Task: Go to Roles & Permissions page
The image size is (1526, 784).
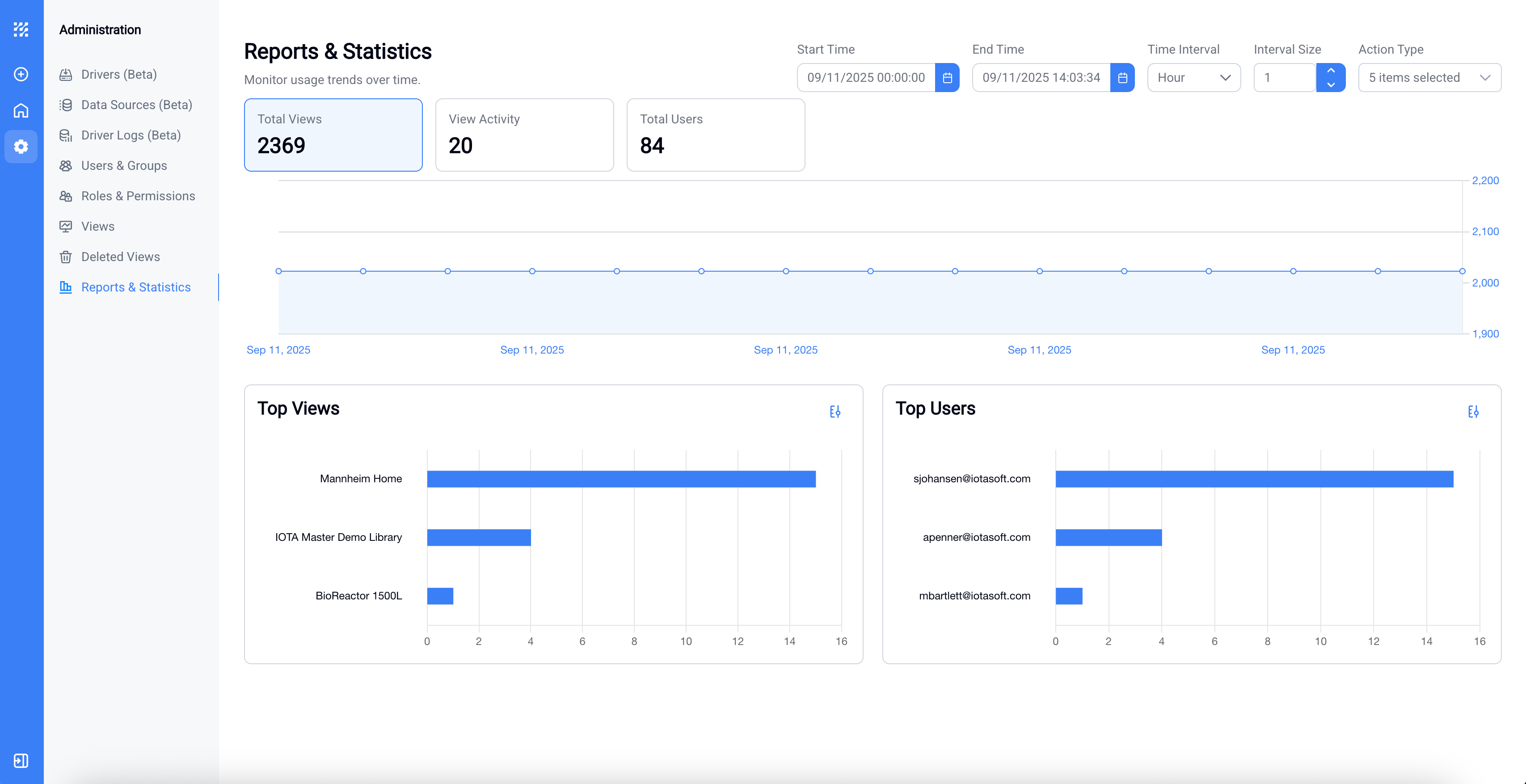Action: (x=137, y=196)
